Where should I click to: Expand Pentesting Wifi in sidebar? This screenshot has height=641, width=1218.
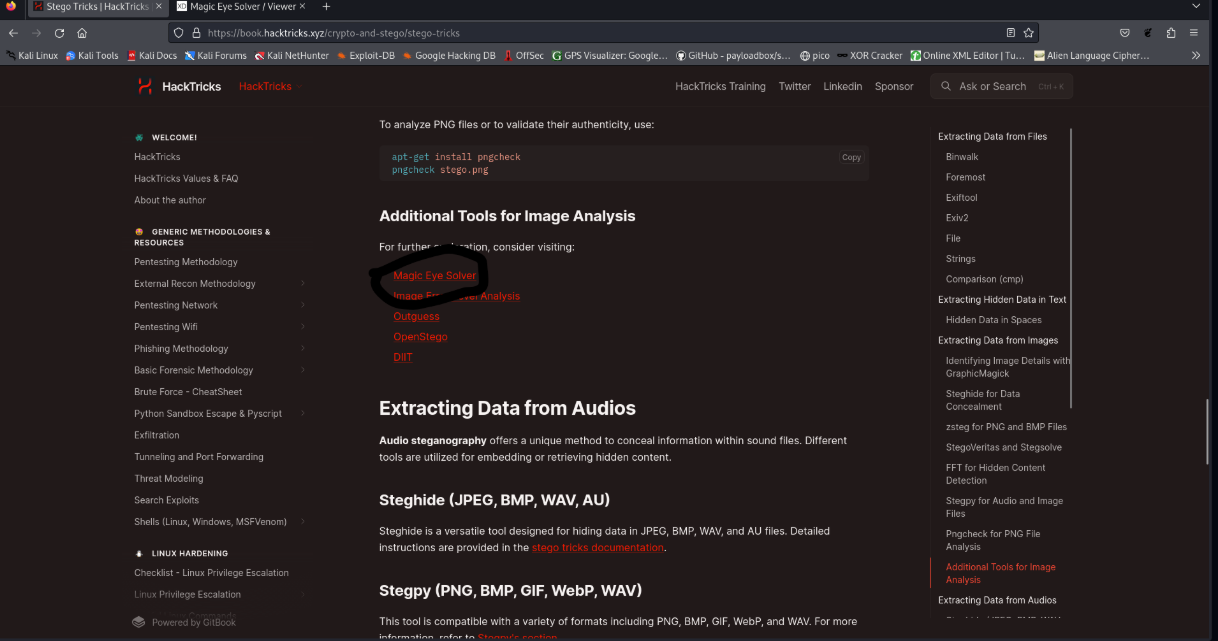303,327
